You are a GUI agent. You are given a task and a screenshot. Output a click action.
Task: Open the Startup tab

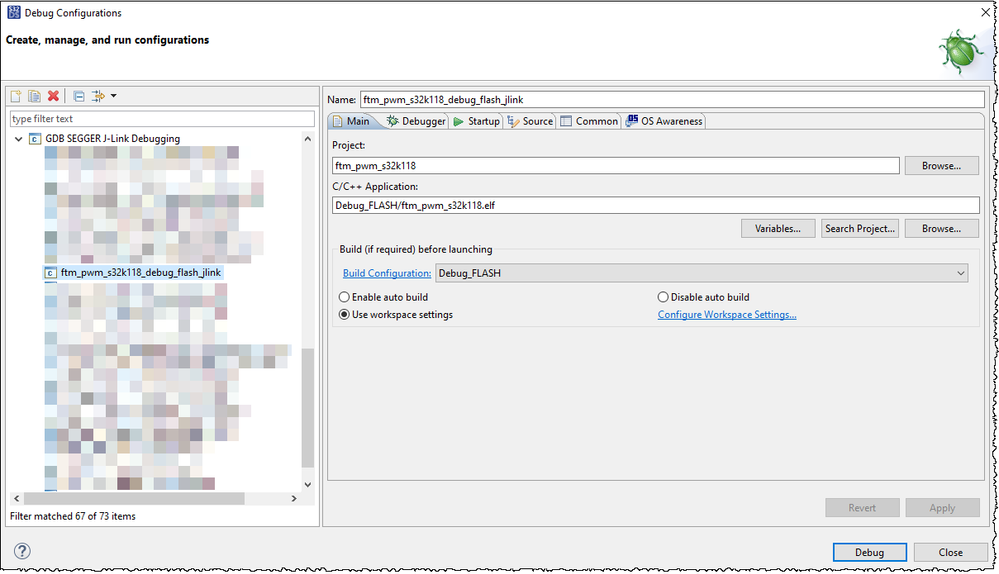tap(477, 121)
